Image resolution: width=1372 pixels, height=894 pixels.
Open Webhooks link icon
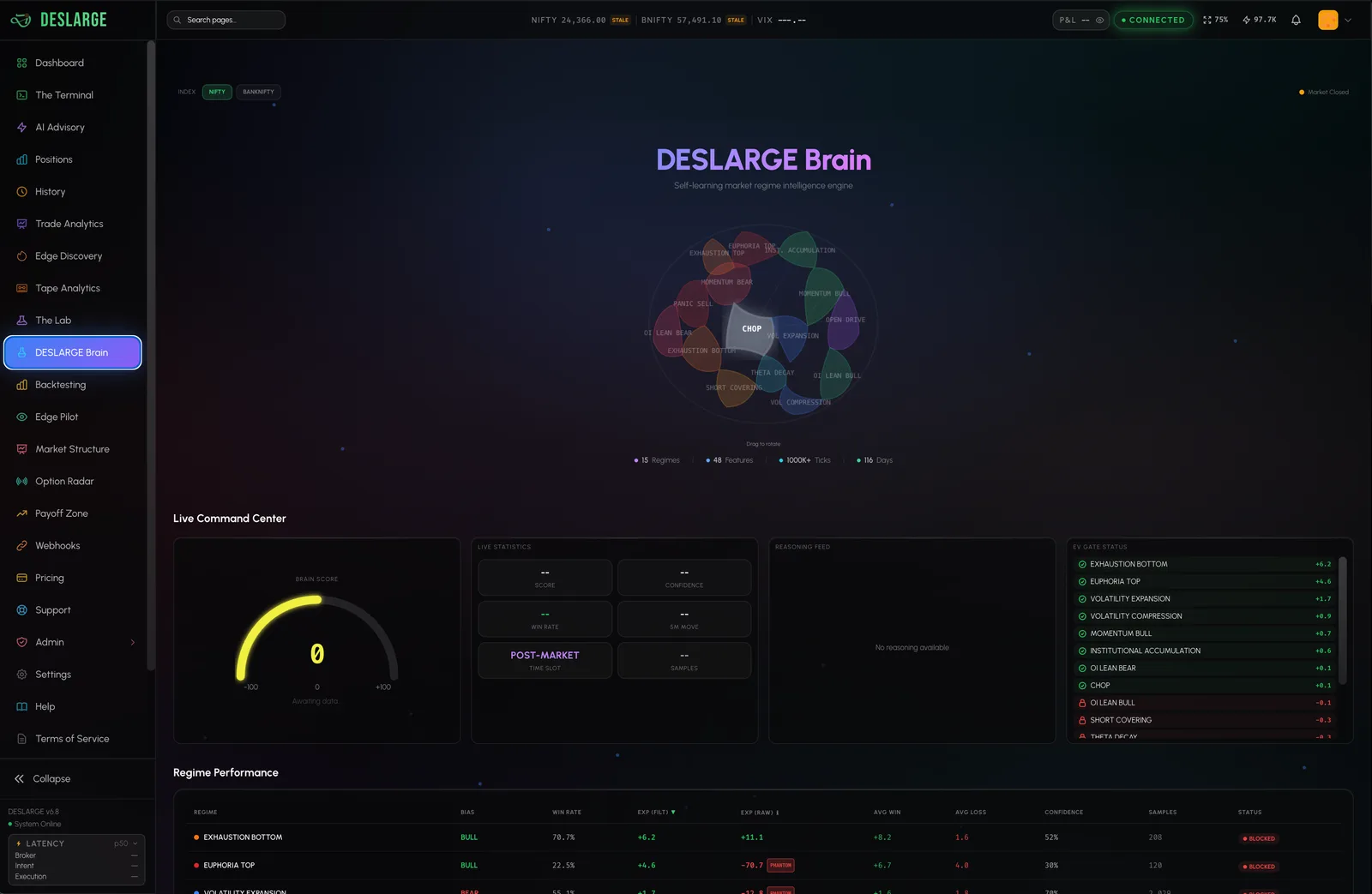coord(21,545)
